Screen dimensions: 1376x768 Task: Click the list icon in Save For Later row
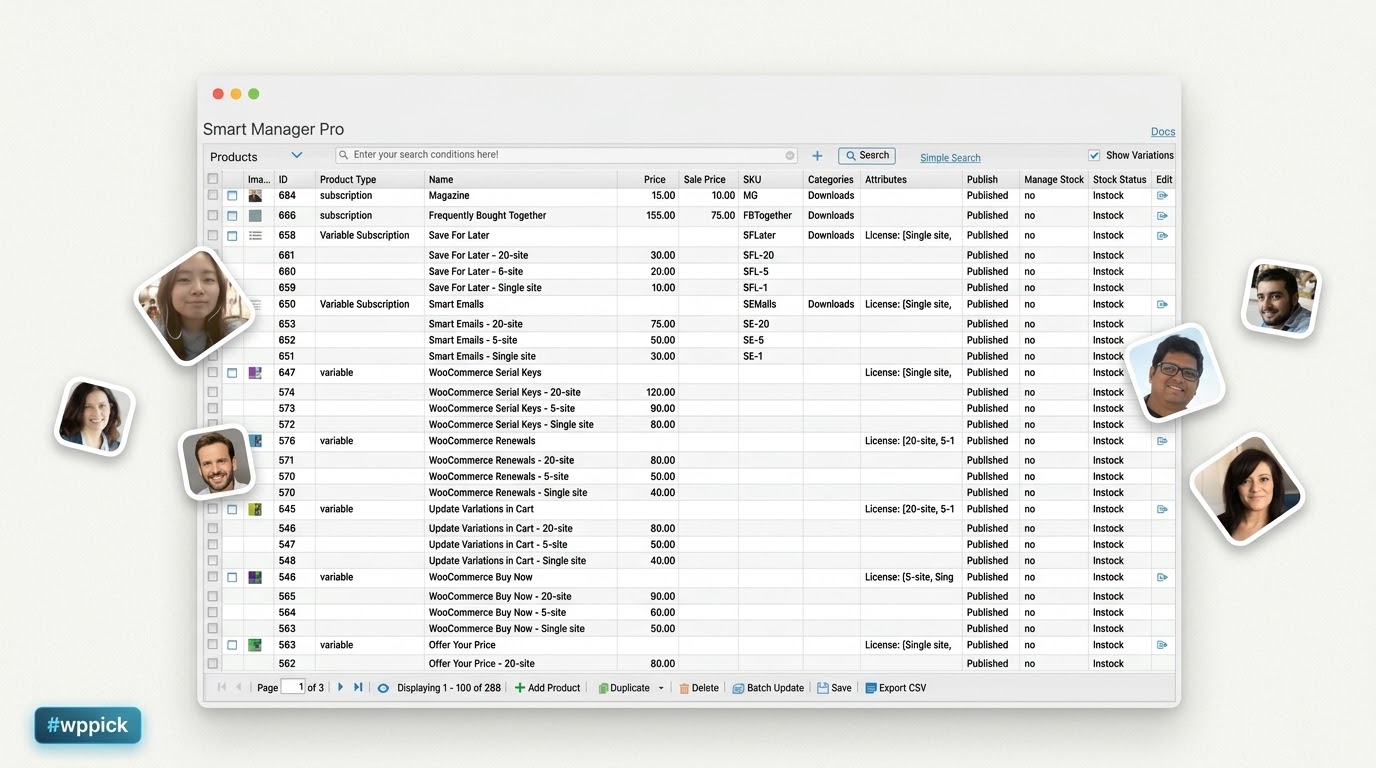pyautogui.click(x=255, y=236)
